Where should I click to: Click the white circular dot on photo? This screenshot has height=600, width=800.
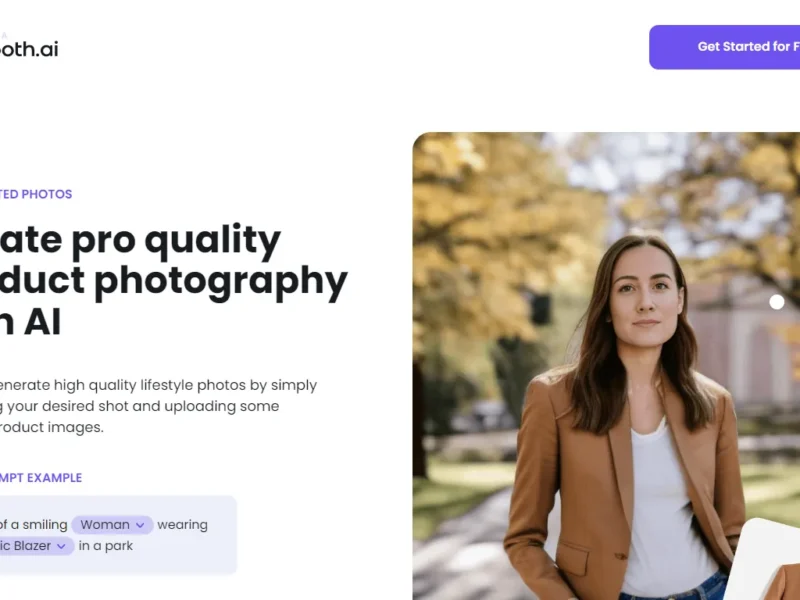pyautogui.click(x=777, y=302)
